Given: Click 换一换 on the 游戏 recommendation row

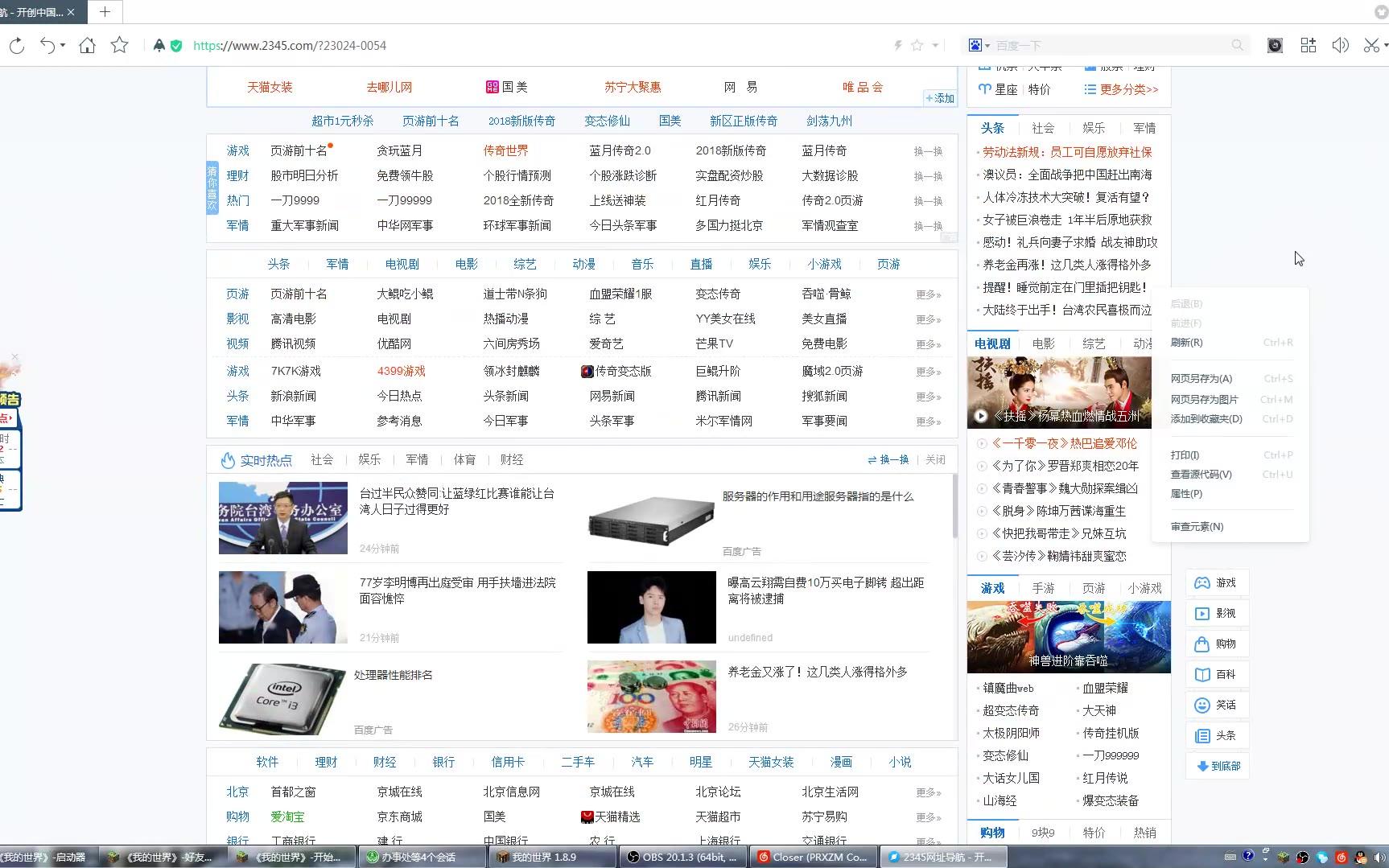Looking at the screenshot, I should (928, 151).
